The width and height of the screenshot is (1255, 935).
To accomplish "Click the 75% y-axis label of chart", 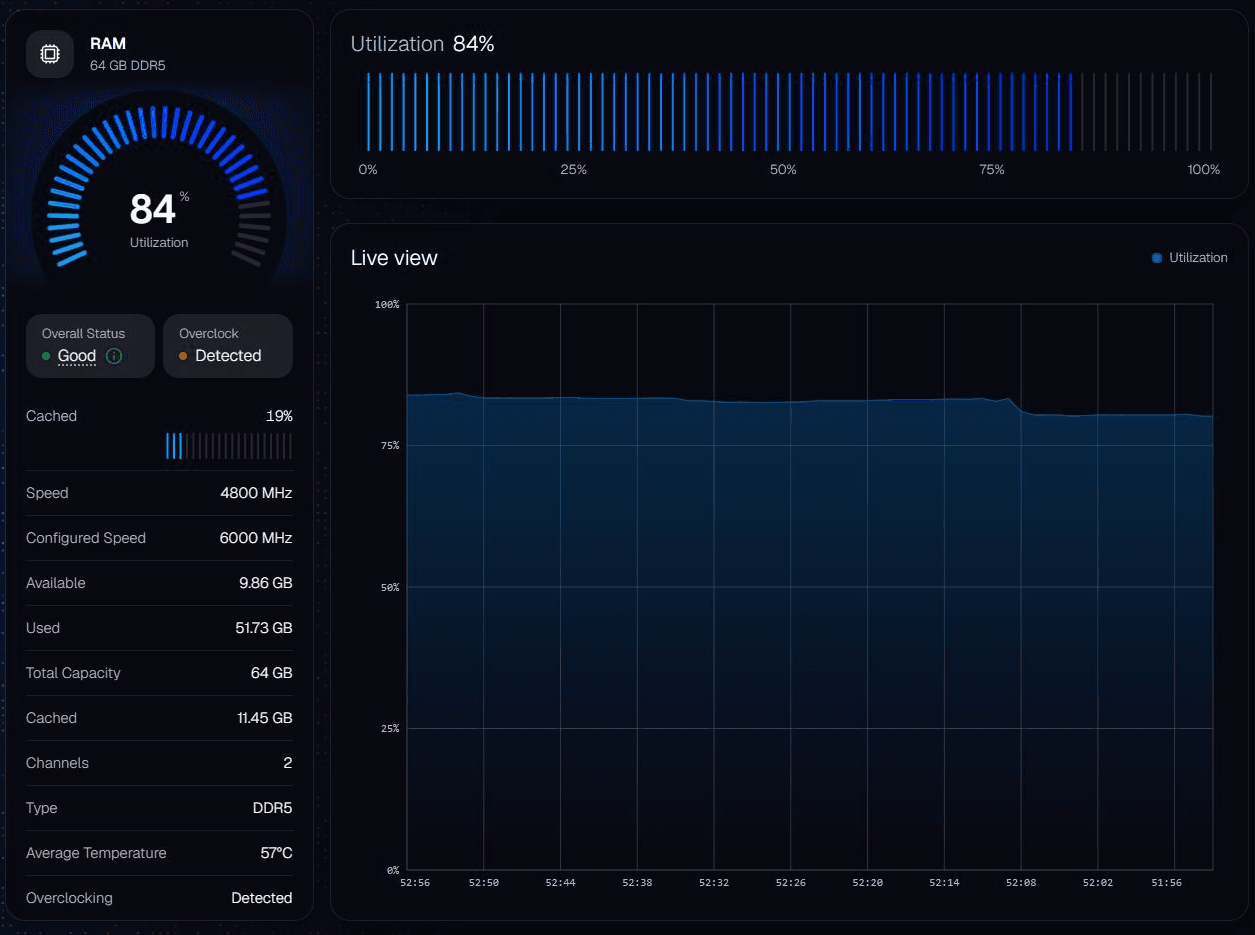I will pos(388,445).
